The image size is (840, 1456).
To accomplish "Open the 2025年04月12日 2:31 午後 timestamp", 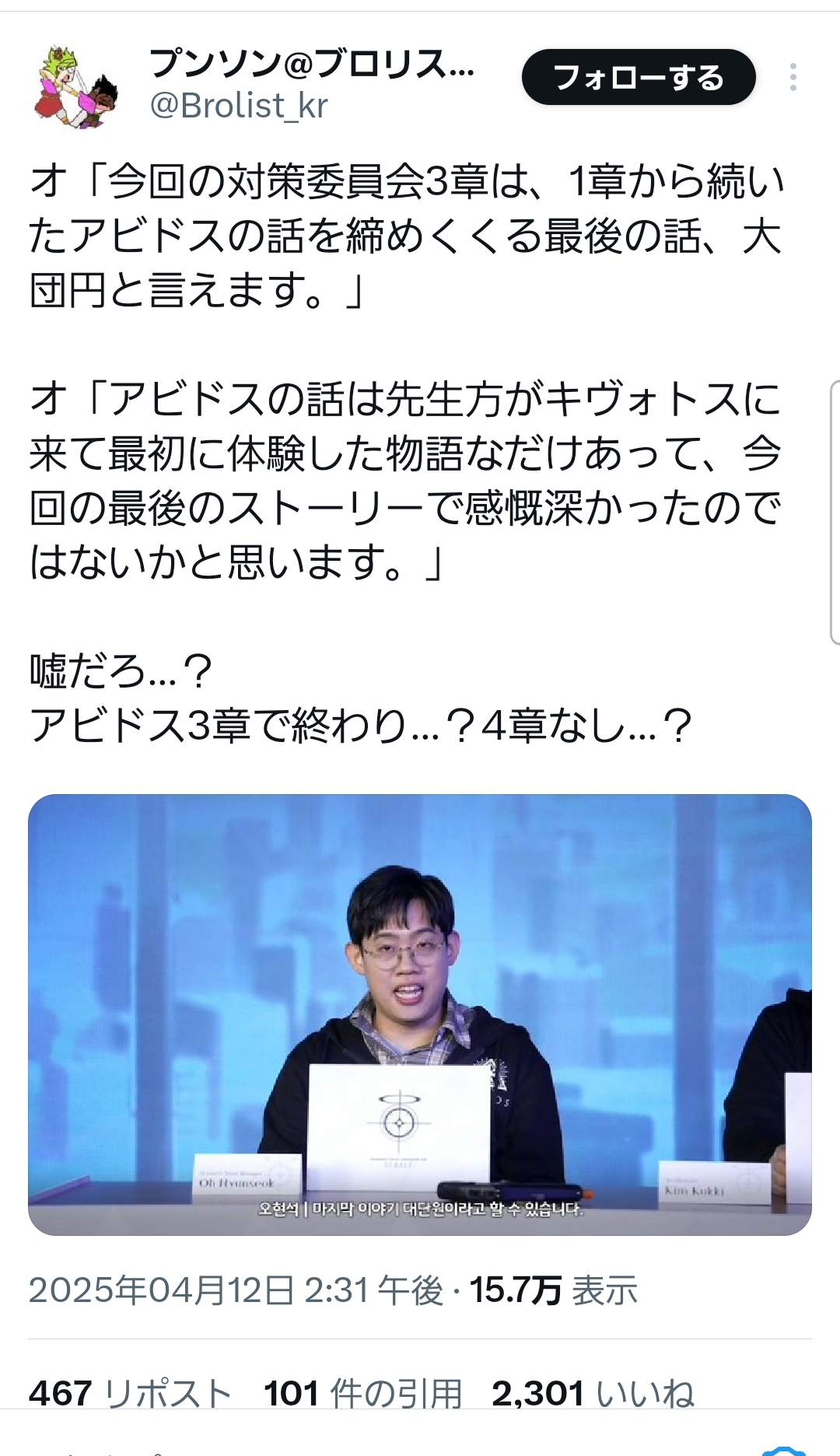I will coord(236,1290).
